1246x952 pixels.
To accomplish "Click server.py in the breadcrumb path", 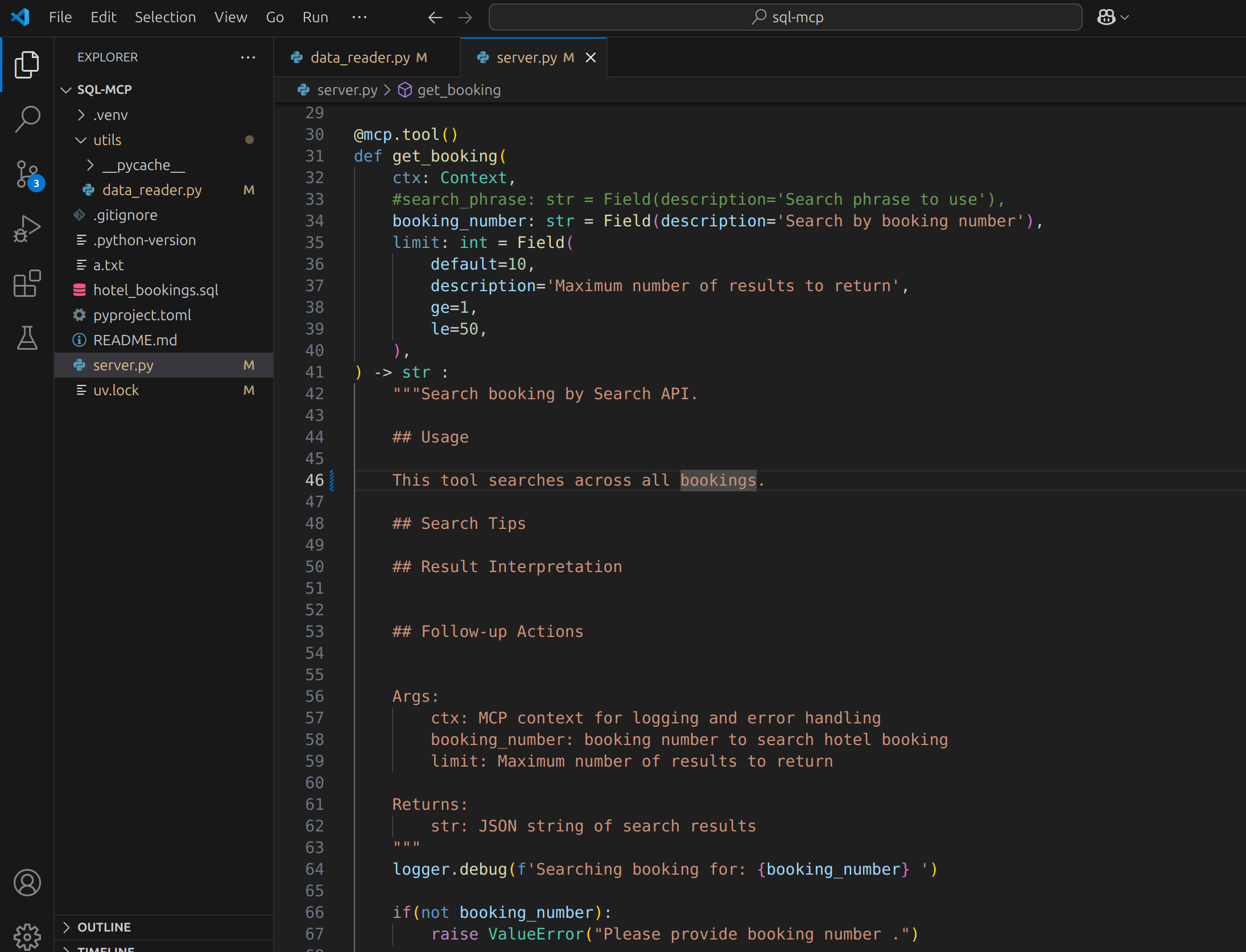I will click(347, 90).
